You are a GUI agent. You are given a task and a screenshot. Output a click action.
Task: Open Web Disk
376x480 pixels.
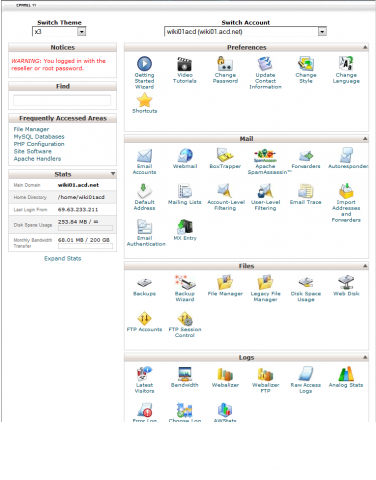[346, 286]
